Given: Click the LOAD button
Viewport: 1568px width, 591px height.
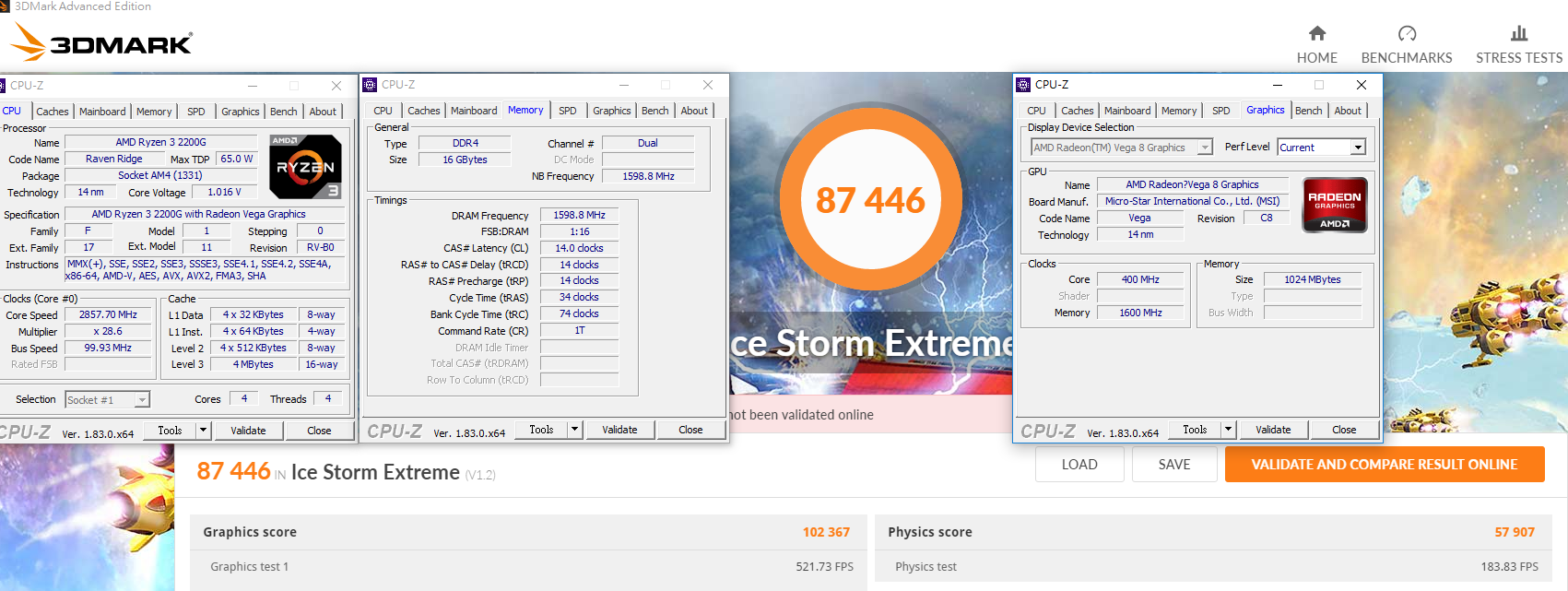Looking at the screenshot, I should coord(1079,465).
